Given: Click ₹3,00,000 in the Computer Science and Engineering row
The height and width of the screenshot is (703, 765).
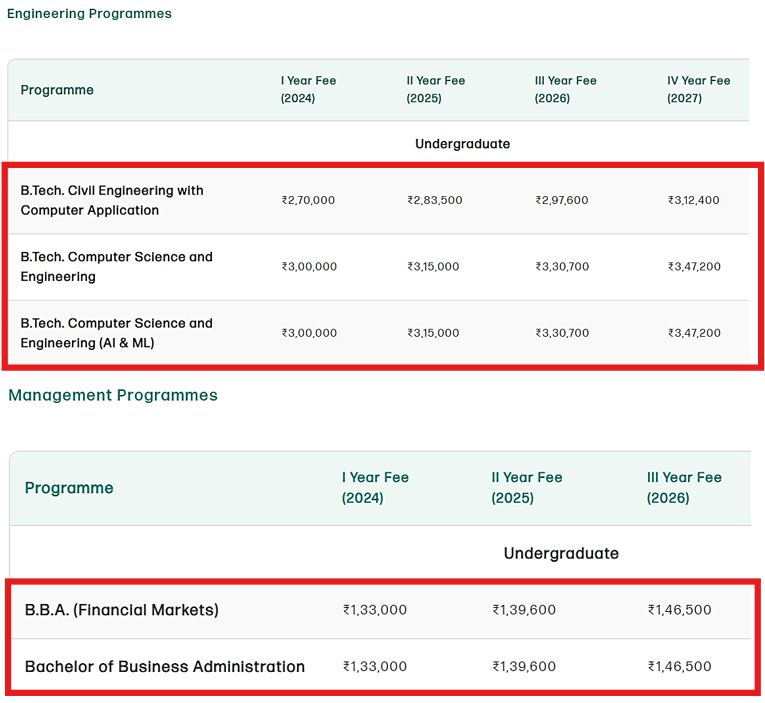Looking at the screenshot, I should [x=309, y=266].
